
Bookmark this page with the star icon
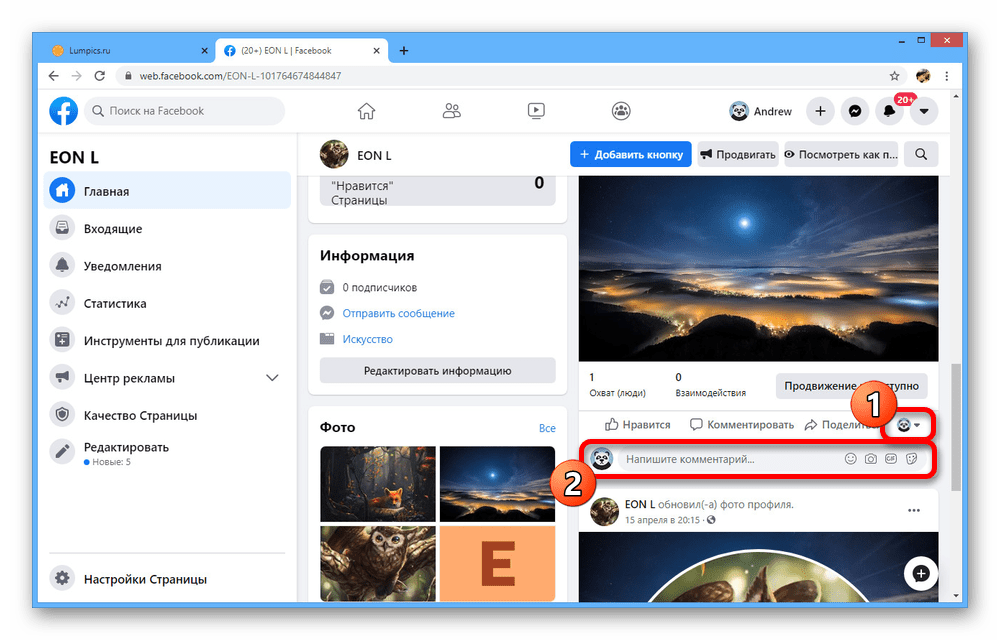[x=894, y=76]
